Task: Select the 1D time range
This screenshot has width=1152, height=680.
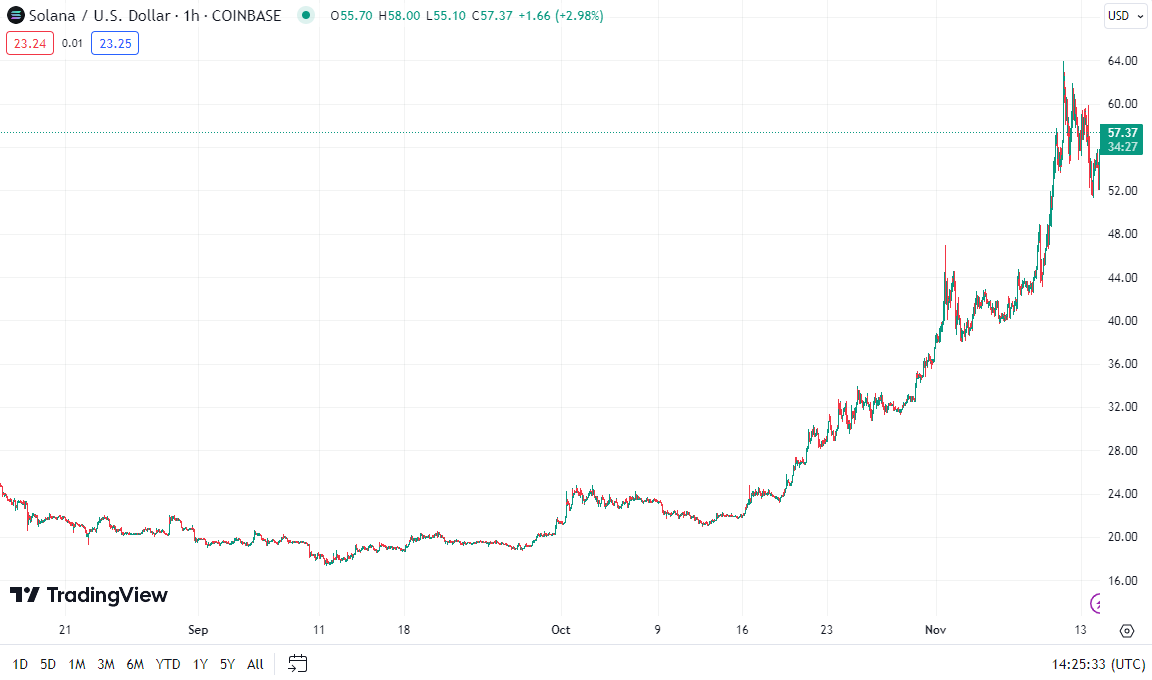Action: point(20,664)
